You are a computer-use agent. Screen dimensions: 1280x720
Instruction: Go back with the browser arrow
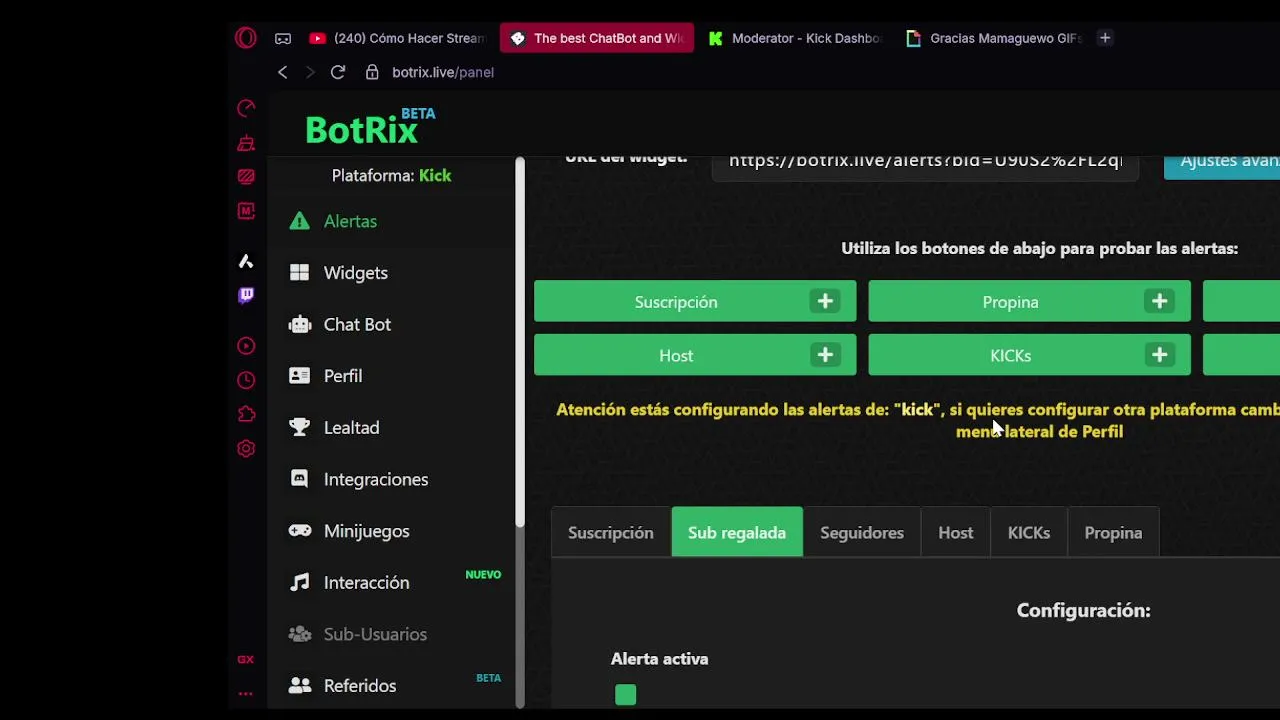pyautogui.click(x=283, y=72)
